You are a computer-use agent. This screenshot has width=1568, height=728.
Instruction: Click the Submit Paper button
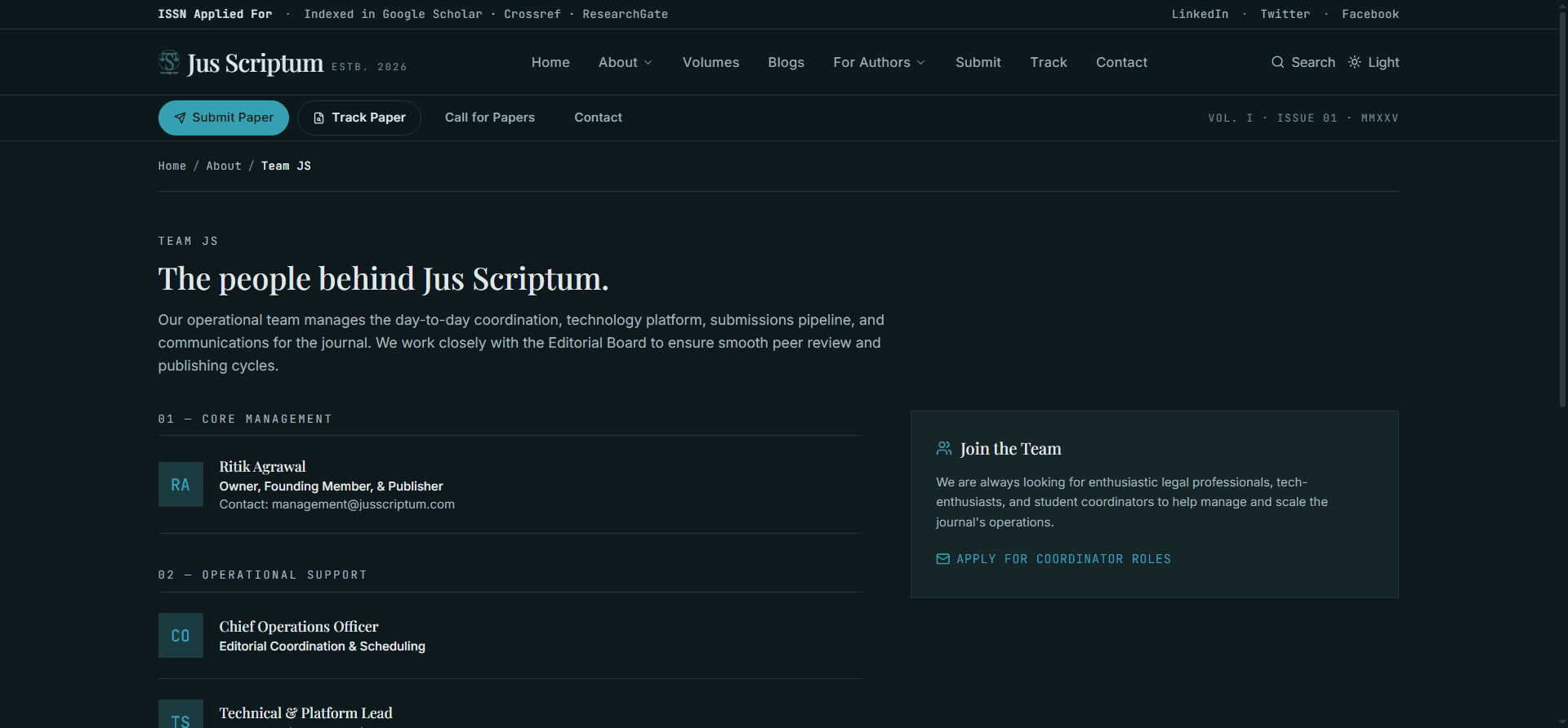point(224,118)
